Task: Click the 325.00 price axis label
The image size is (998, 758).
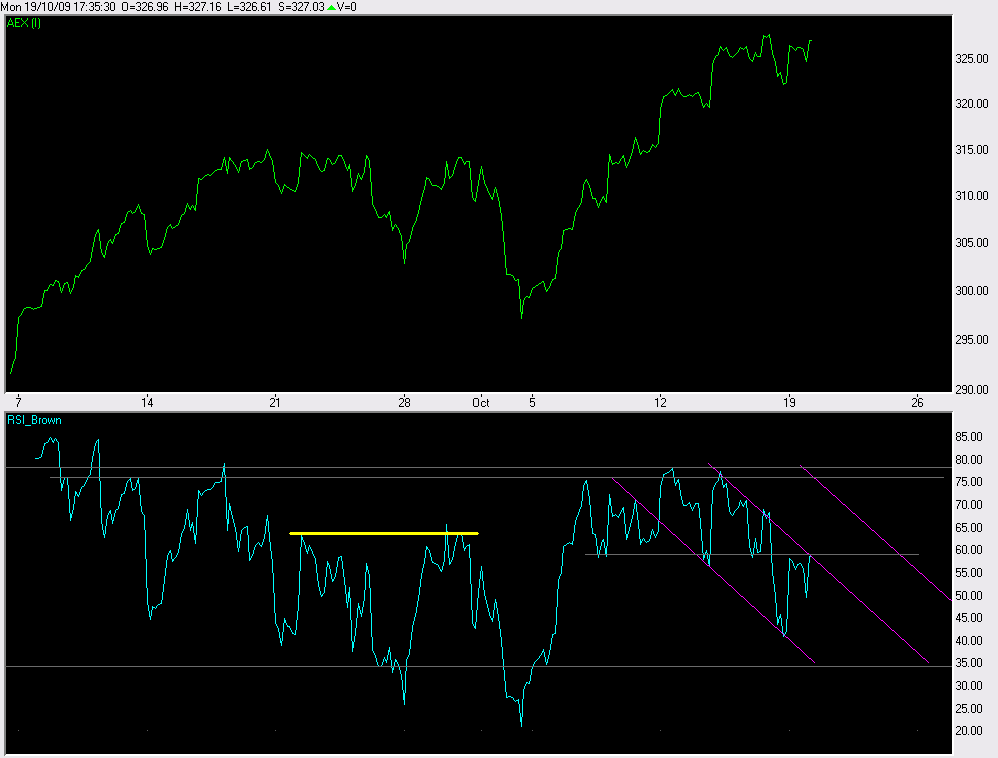Action: (x=971, y=59)
